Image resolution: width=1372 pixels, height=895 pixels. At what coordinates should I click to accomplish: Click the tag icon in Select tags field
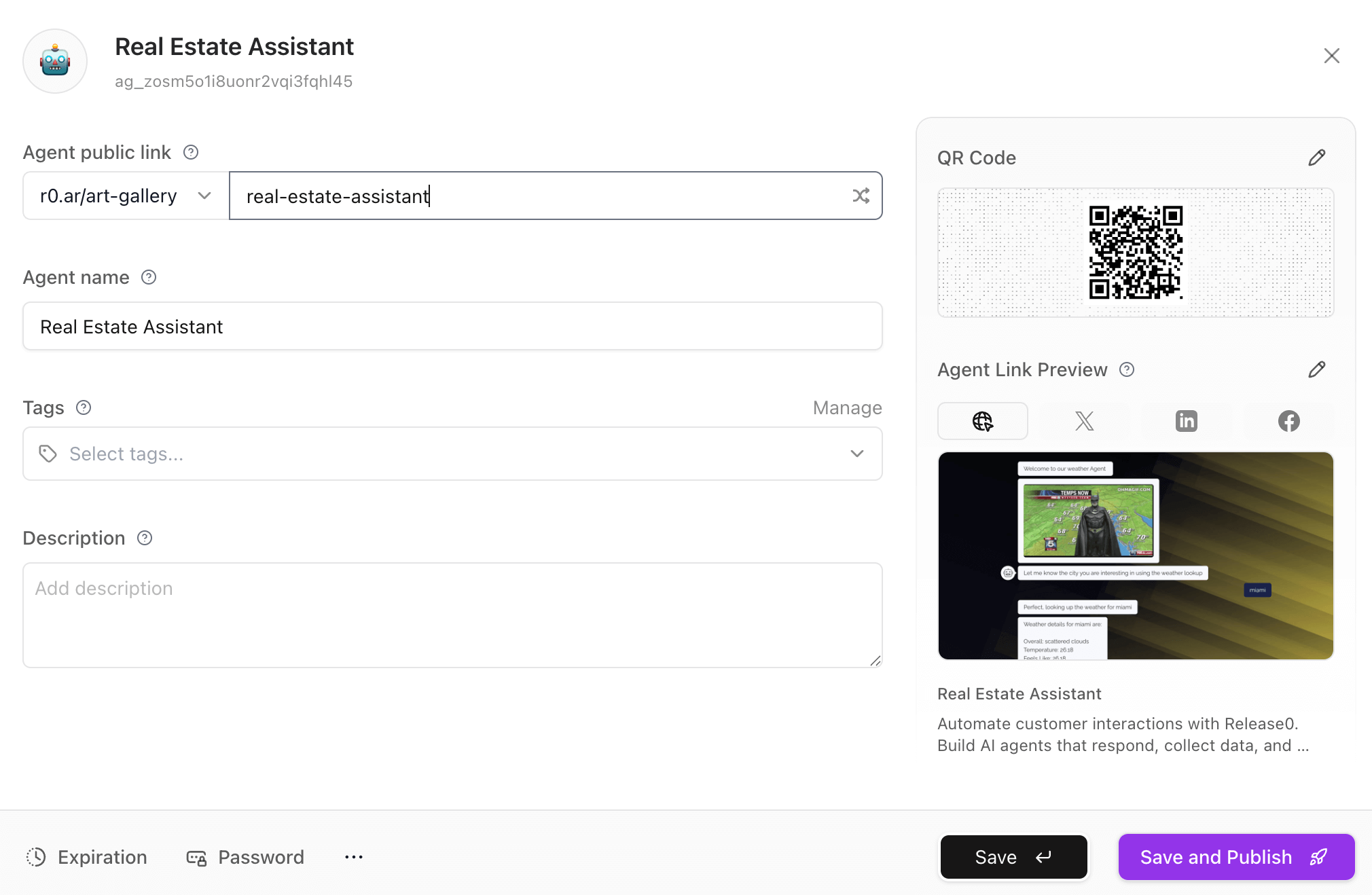click(x=48, y=454)
